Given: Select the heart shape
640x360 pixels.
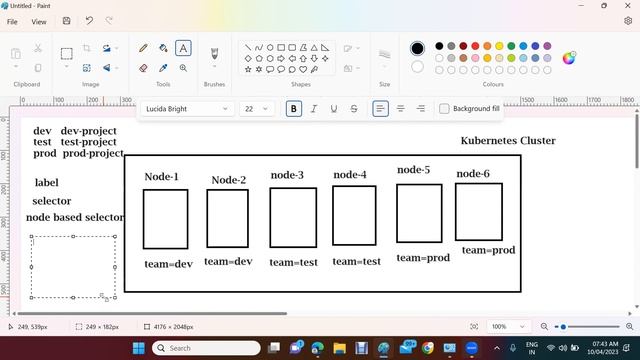Looking at the screenshot, I should (303, 69).
